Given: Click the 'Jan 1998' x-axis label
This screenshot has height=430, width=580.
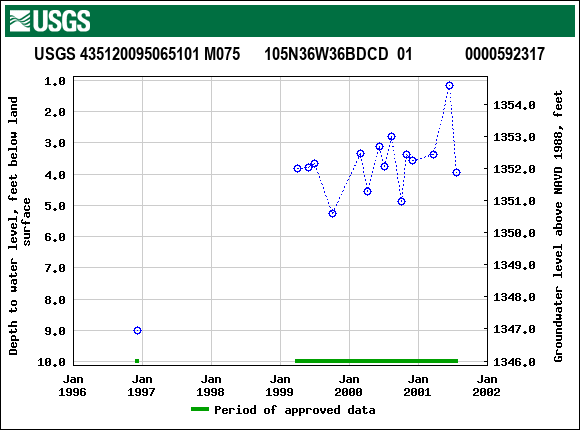Looking at the screenshot, I should [210, 385].
